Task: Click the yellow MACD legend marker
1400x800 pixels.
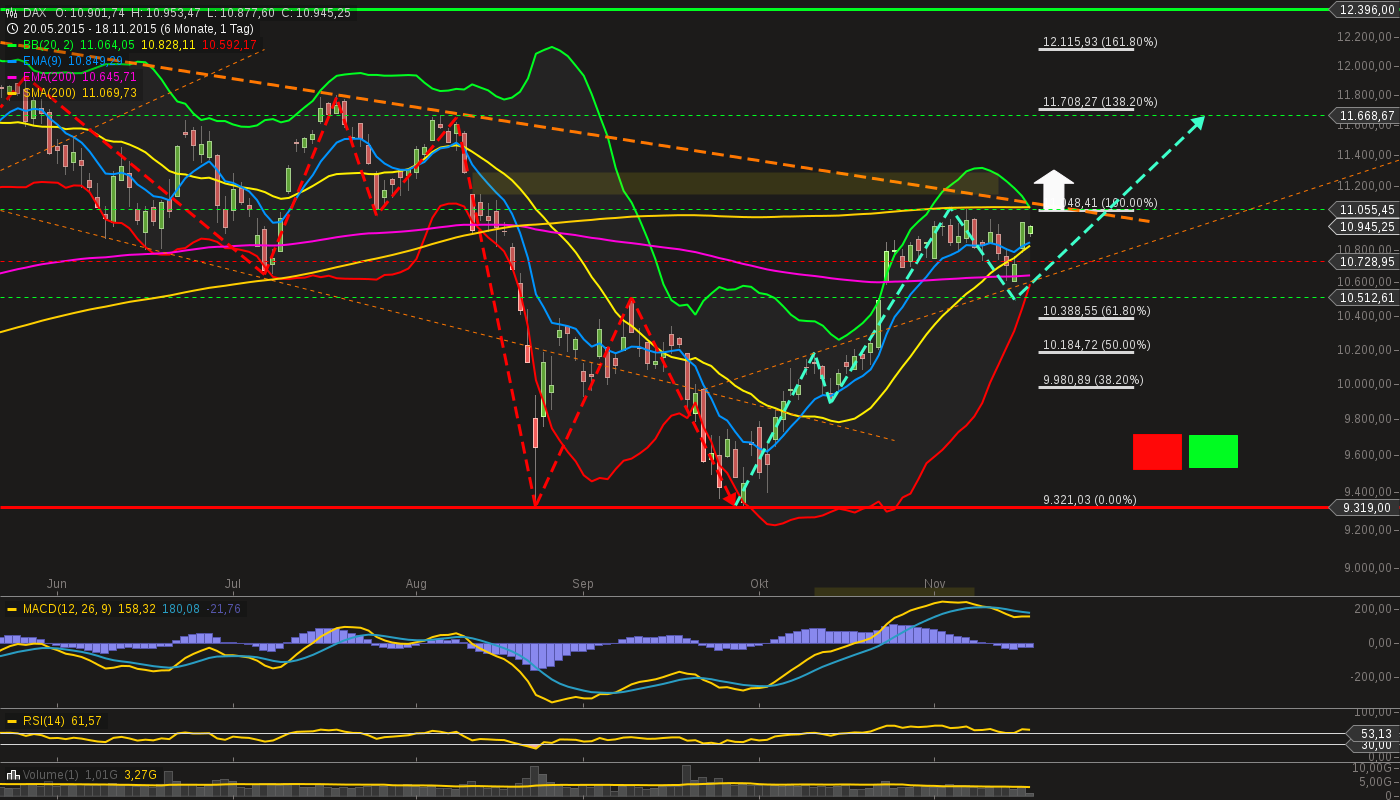Action: pyautogui.click(x=12, y=609)
